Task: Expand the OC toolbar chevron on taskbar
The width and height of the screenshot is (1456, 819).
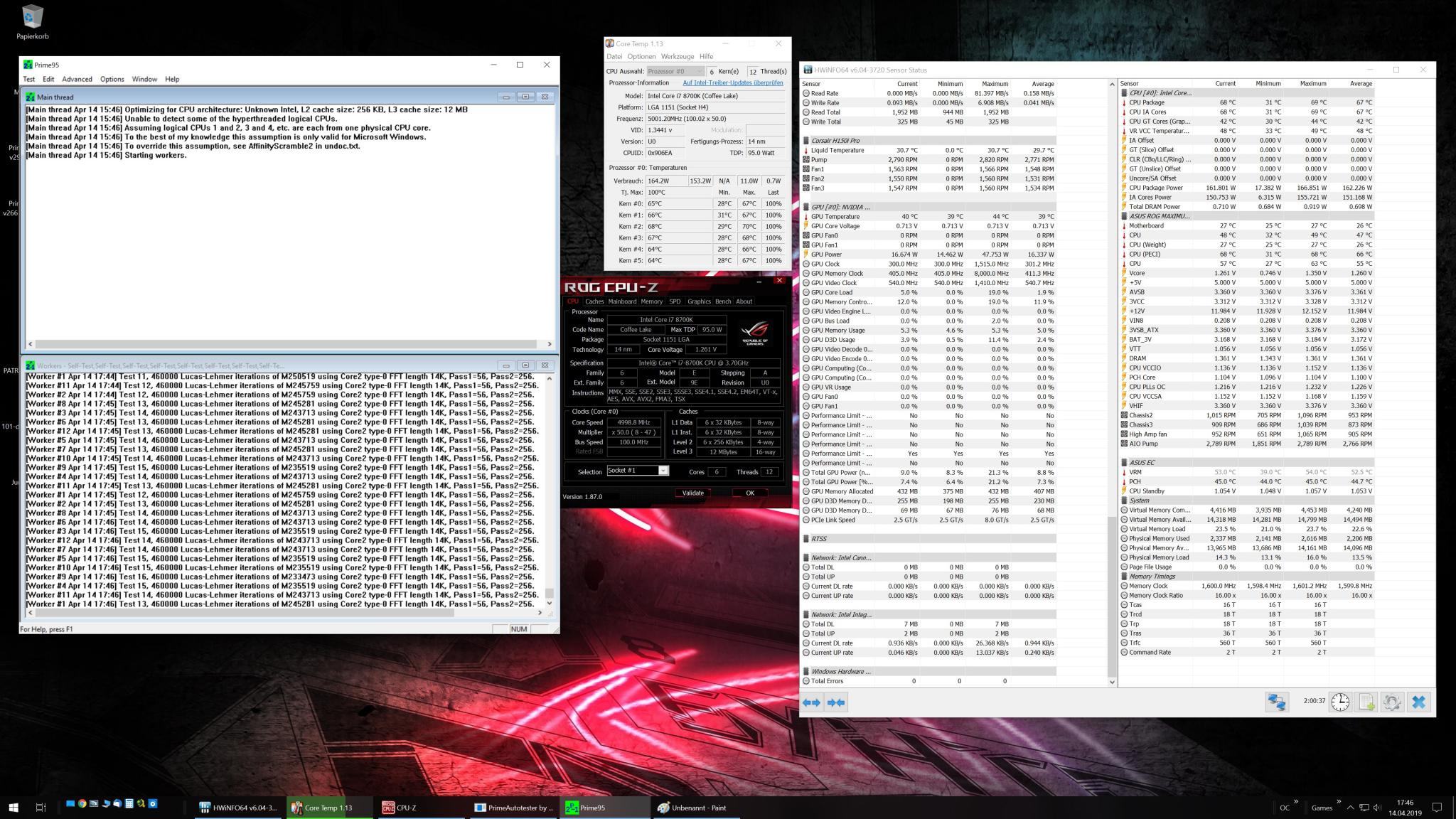Action: [1296, 803]
